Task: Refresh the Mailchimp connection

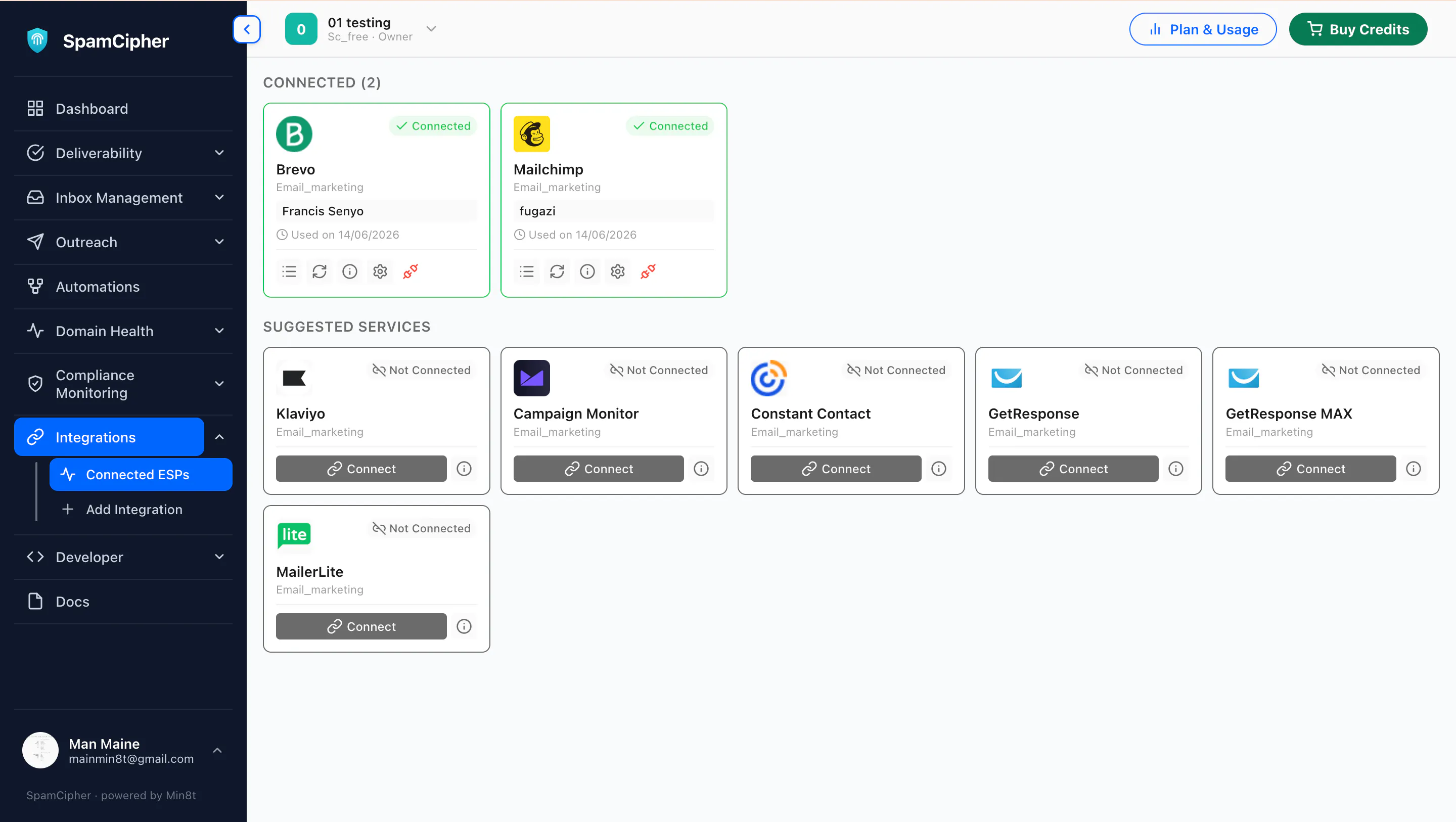Action: [557, 272]
